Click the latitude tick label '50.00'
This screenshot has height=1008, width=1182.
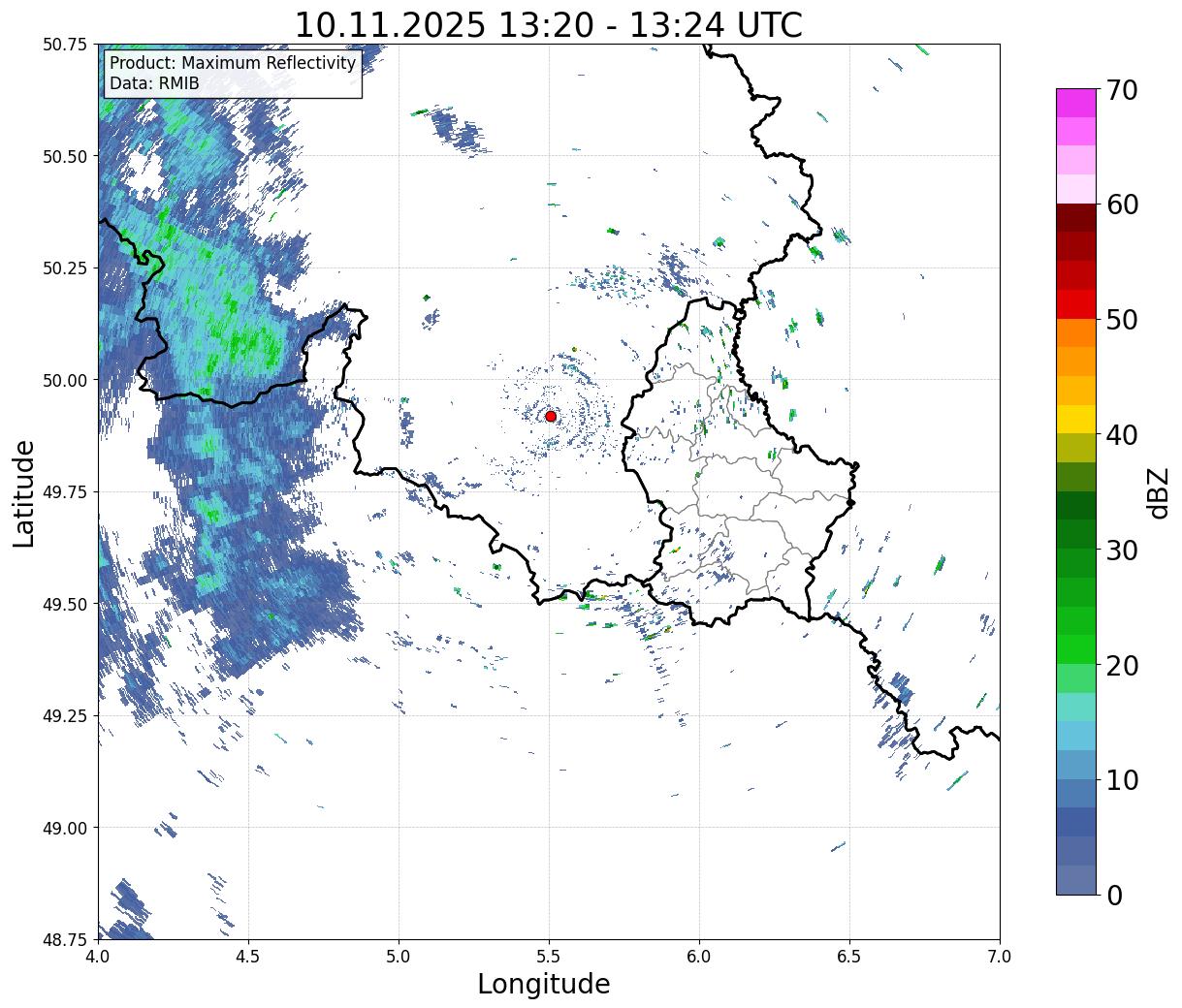coord(65,380)
